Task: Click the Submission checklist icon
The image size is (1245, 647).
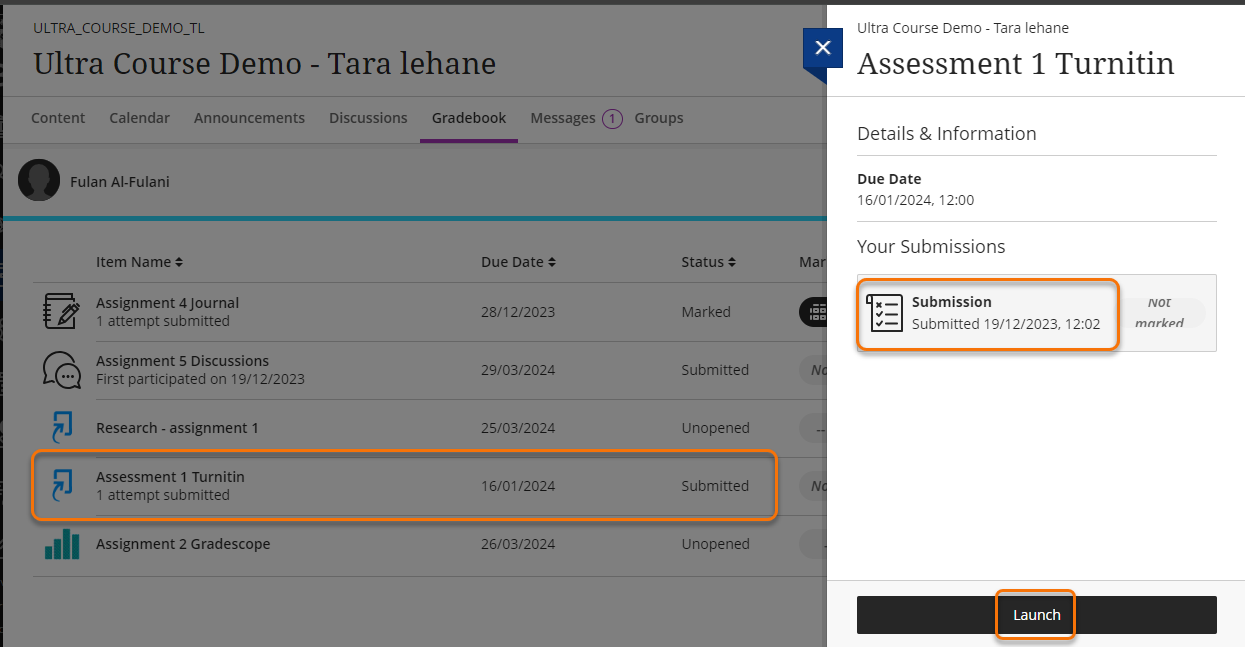Action: [884, 312]
